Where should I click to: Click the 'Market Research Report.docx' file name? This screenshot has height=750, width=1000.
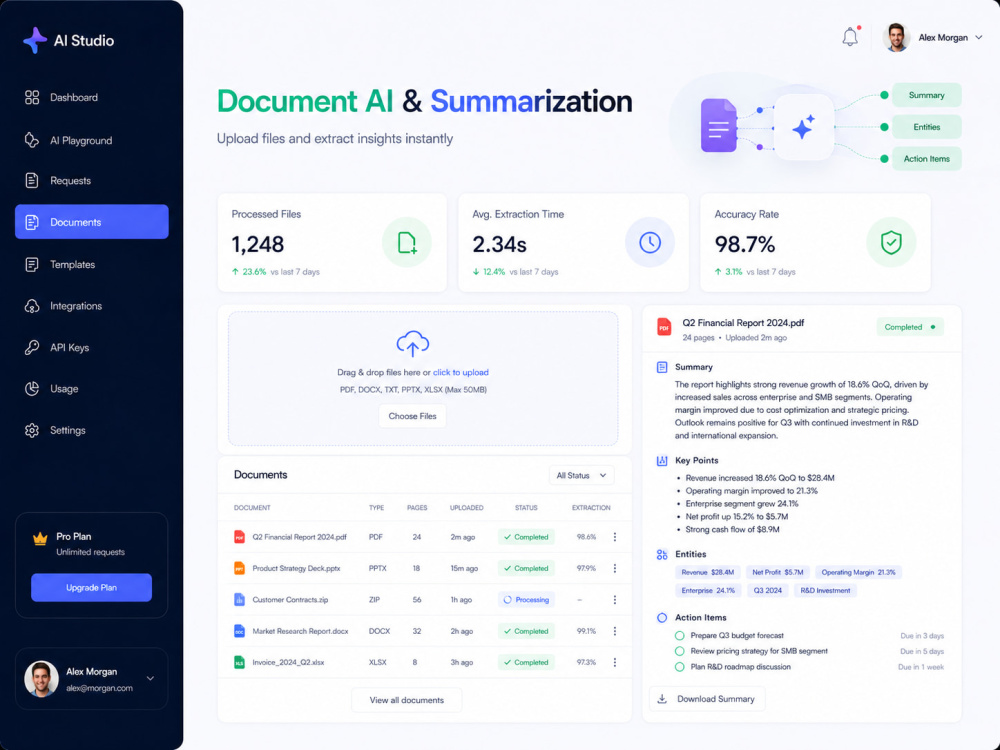[x=300, y=631]
